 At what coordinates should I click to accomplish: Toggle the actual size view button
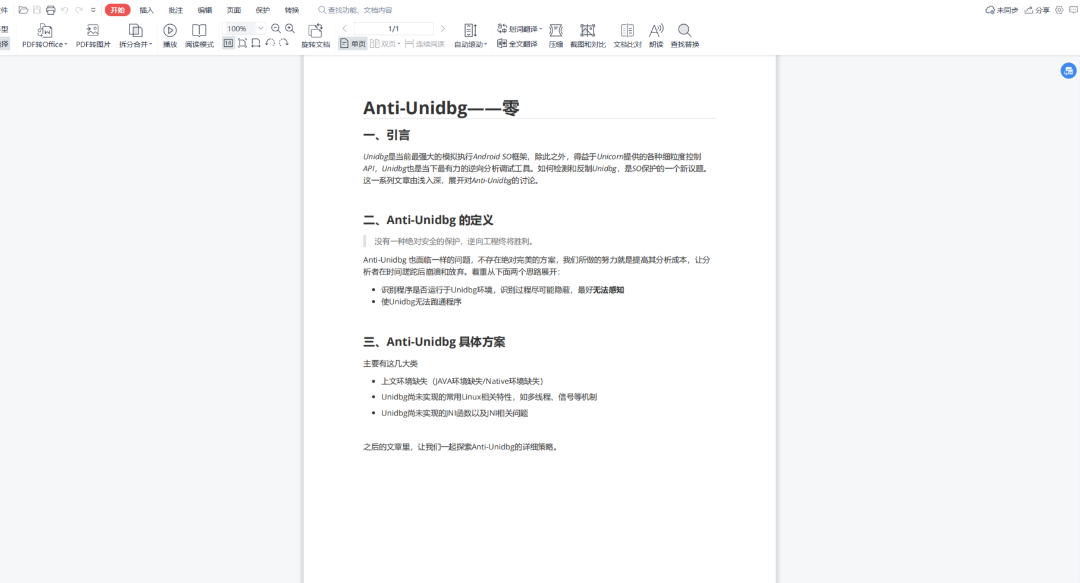click(229, 43)
